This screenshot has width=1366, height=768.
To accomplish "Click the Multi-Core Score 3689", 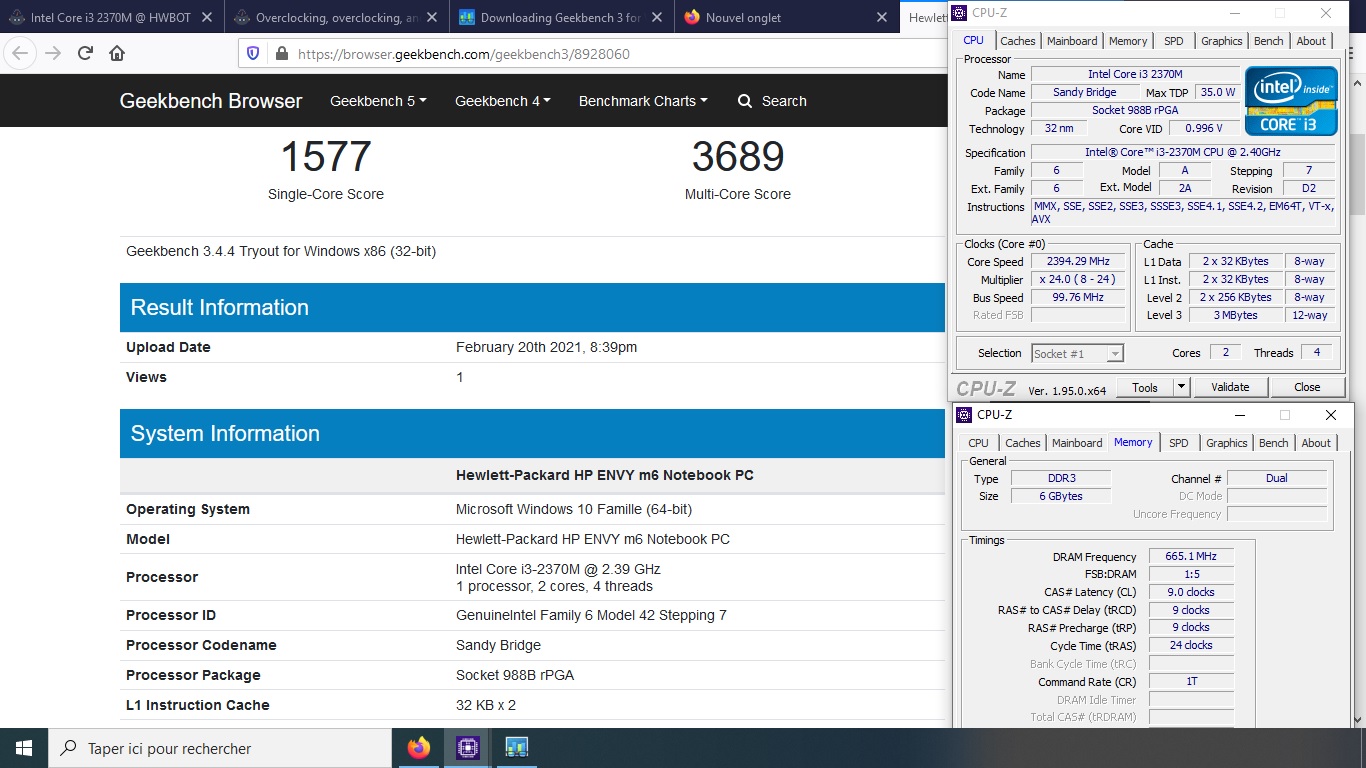I will [x=738, y=157].
